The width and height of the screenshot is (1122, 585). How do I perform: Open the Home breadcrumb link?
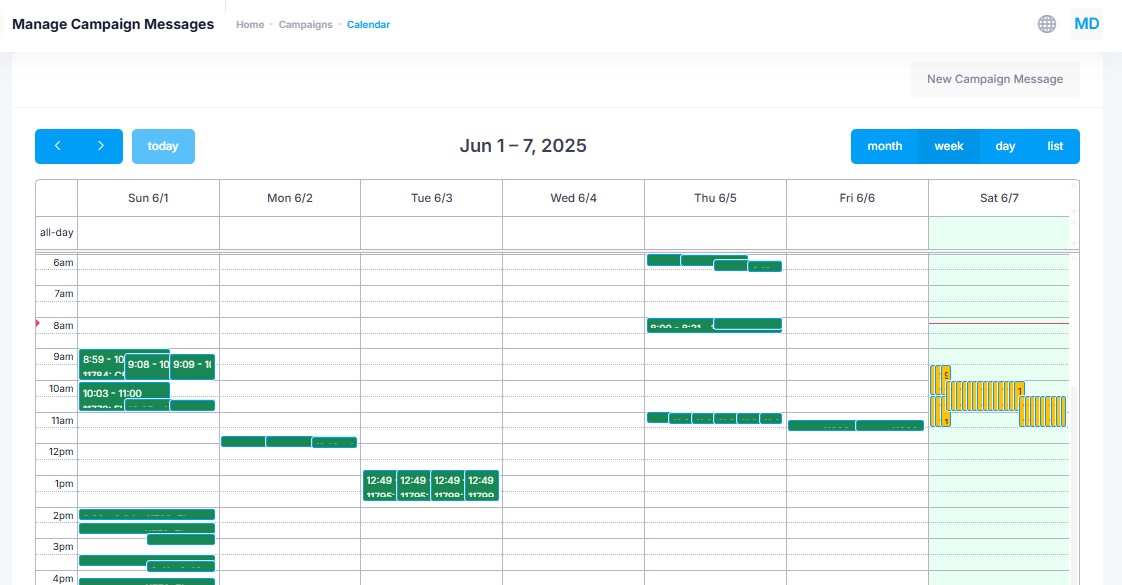coord(250,24)
